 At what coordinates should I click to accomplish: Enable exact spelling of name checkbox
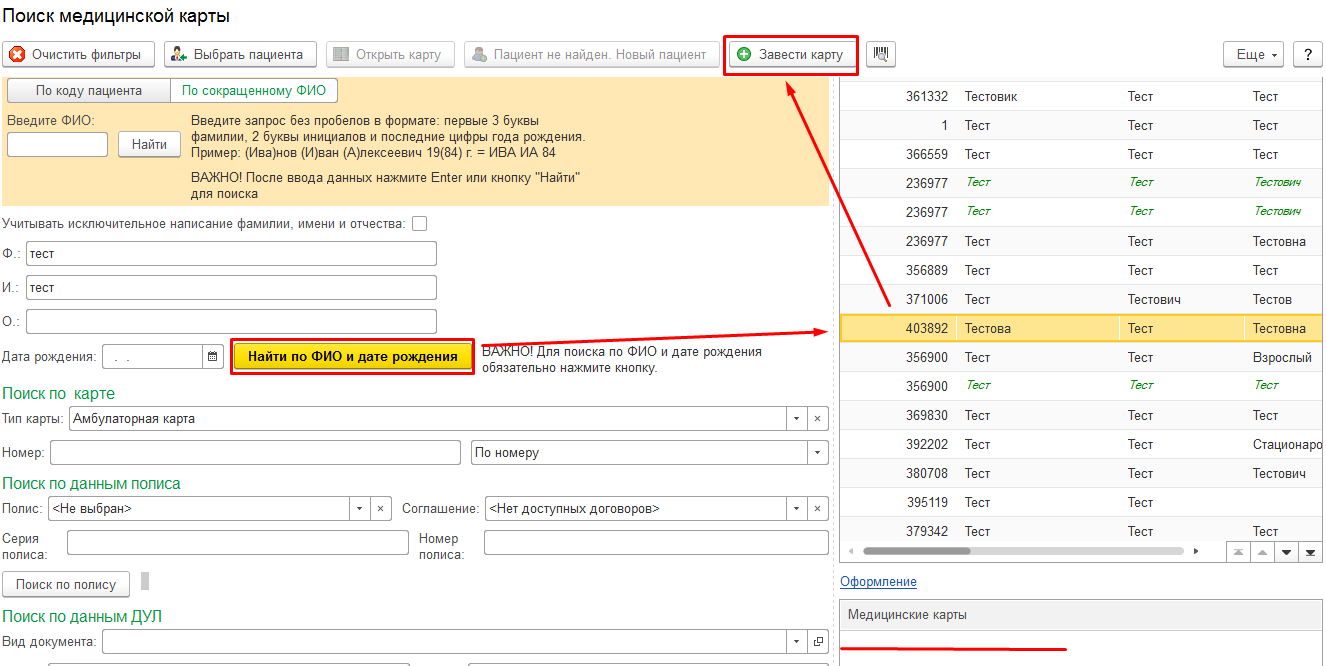[420, 223]
